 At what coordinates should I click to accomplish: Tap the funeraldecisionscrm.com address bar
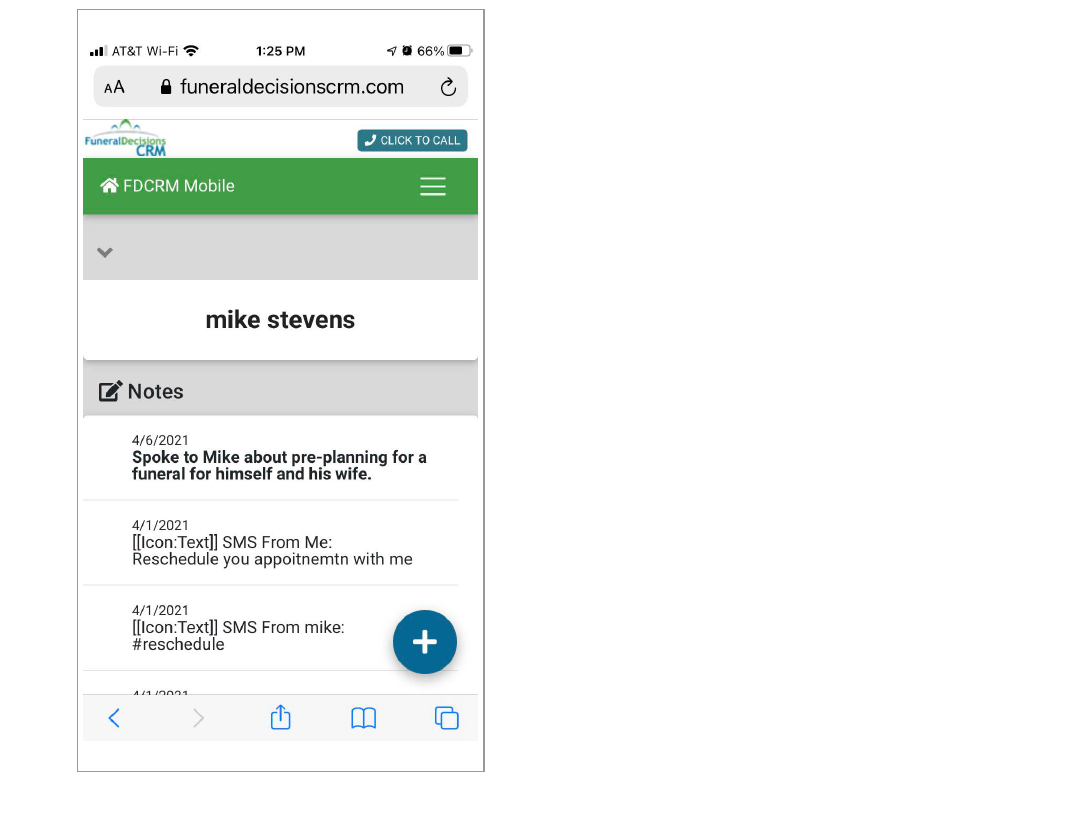point(291,88)
